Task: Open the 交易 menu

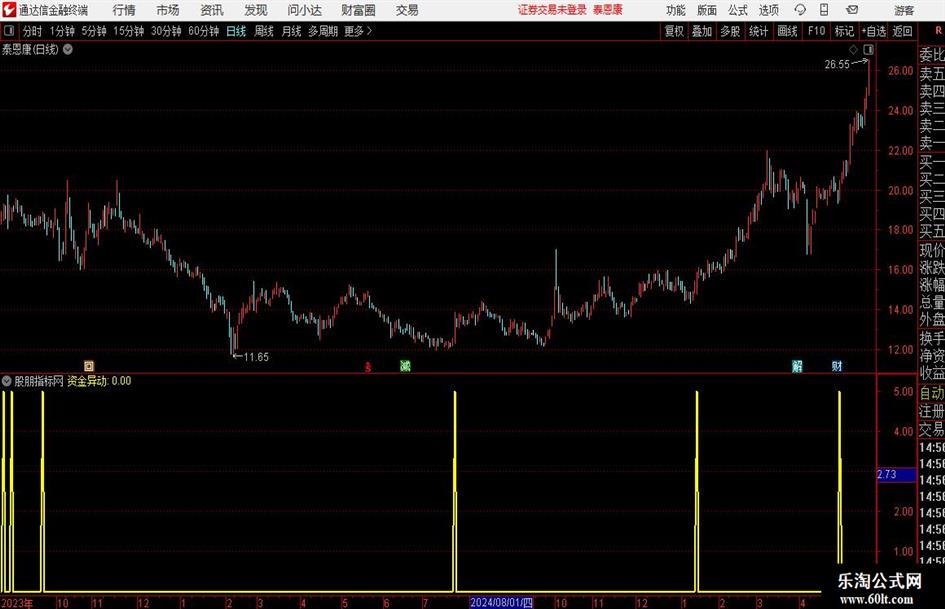Action: coord(407,10)
